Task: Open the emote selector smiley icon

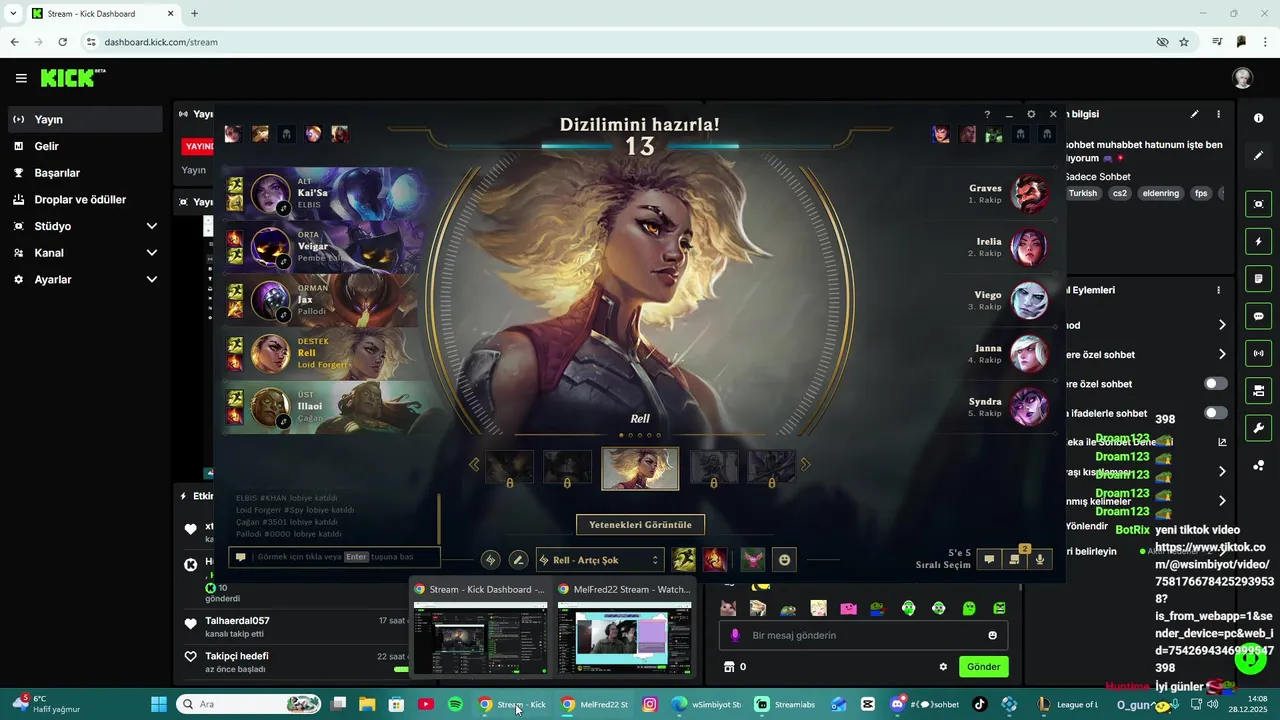Action: (x=785, y=560)
